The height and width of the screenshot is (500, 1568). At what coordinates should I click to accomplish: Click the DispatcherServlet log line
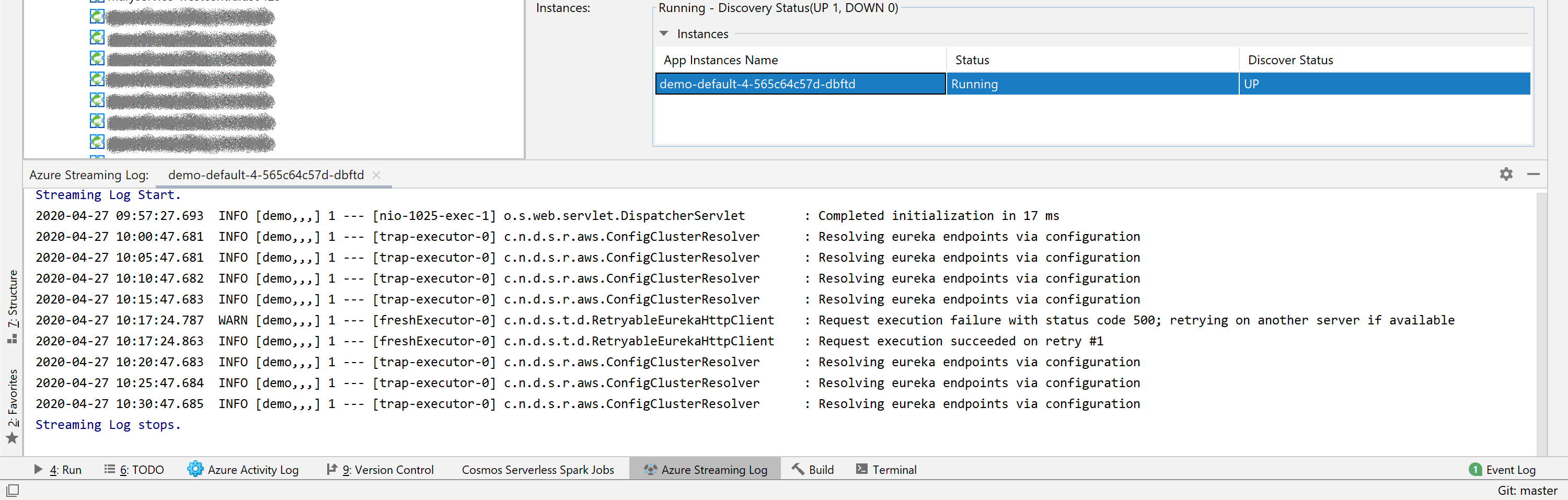547,216
